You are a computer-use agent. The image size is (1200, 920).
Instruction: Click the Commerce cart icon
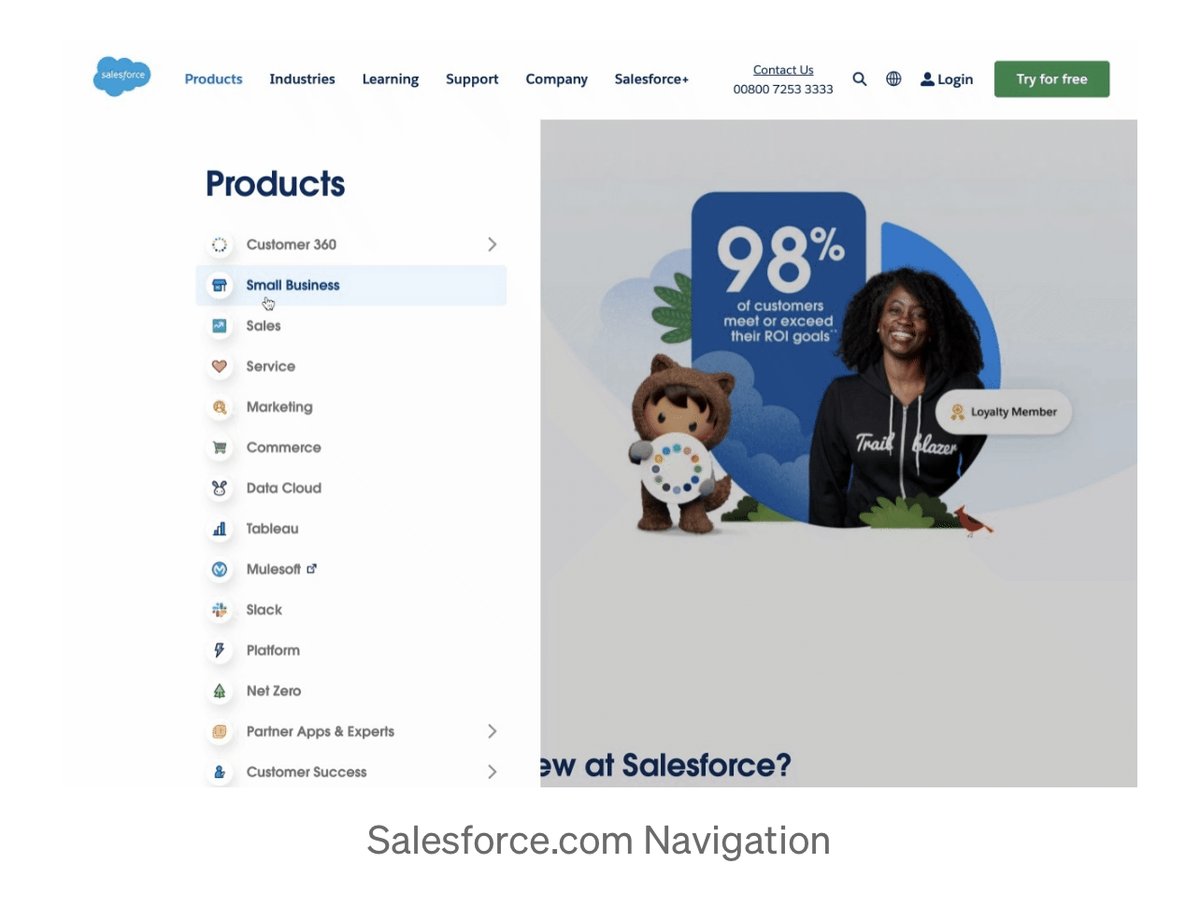219,448
